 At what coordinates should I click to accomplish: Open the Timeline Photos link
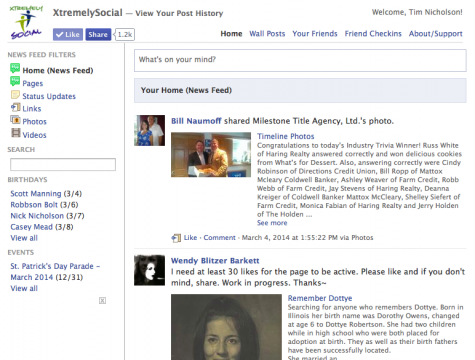[286, 136]
